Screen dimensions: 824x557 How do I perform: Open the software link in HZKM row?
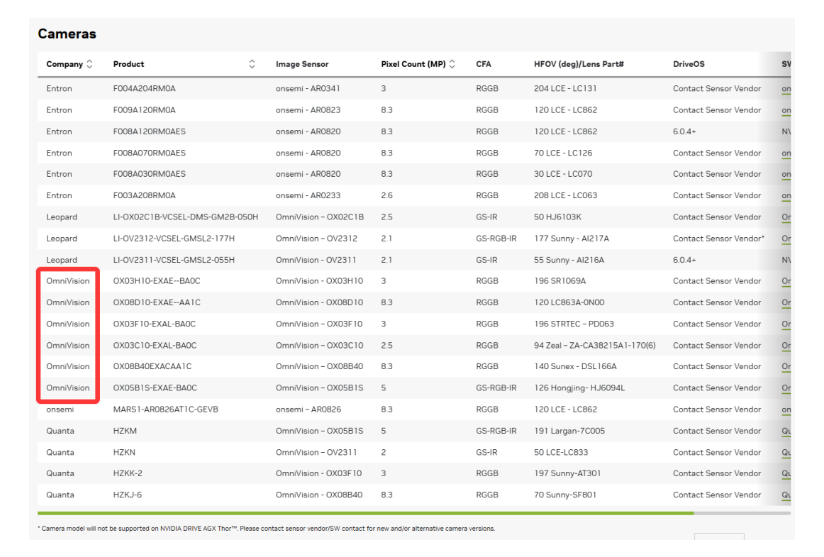tap(786, 431)
